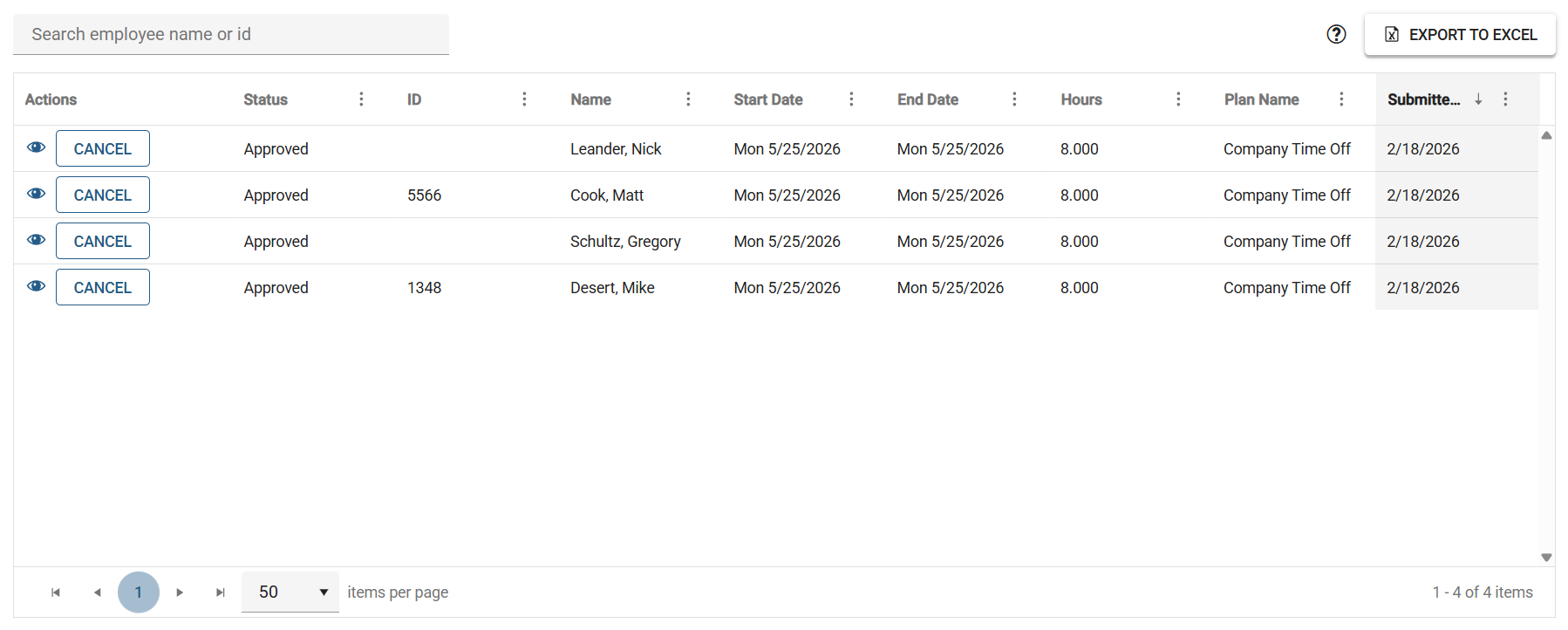Open the End Date column menu
This screenshot has height=630, width=1568.
(x=1014, y=99)
